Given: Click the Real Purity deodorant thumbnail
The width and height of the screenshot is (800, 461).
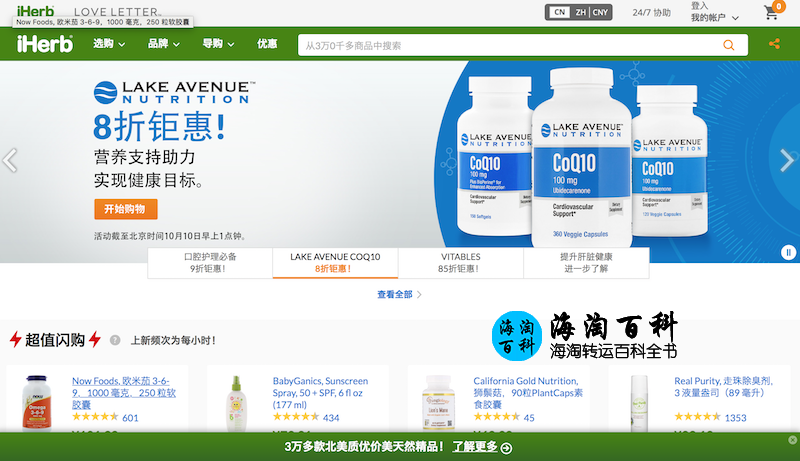Looking at the screenshot, I should [639, 403].
